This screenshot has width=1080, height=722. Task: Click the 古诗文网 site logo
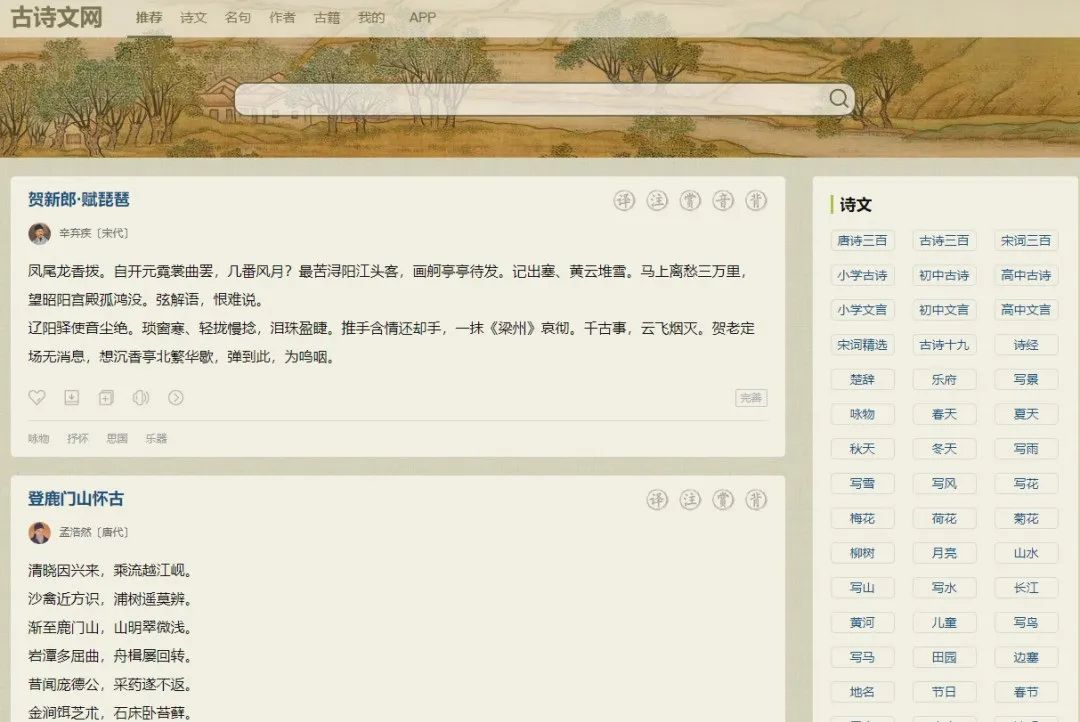pyautogui.click(x=57, y=17)
